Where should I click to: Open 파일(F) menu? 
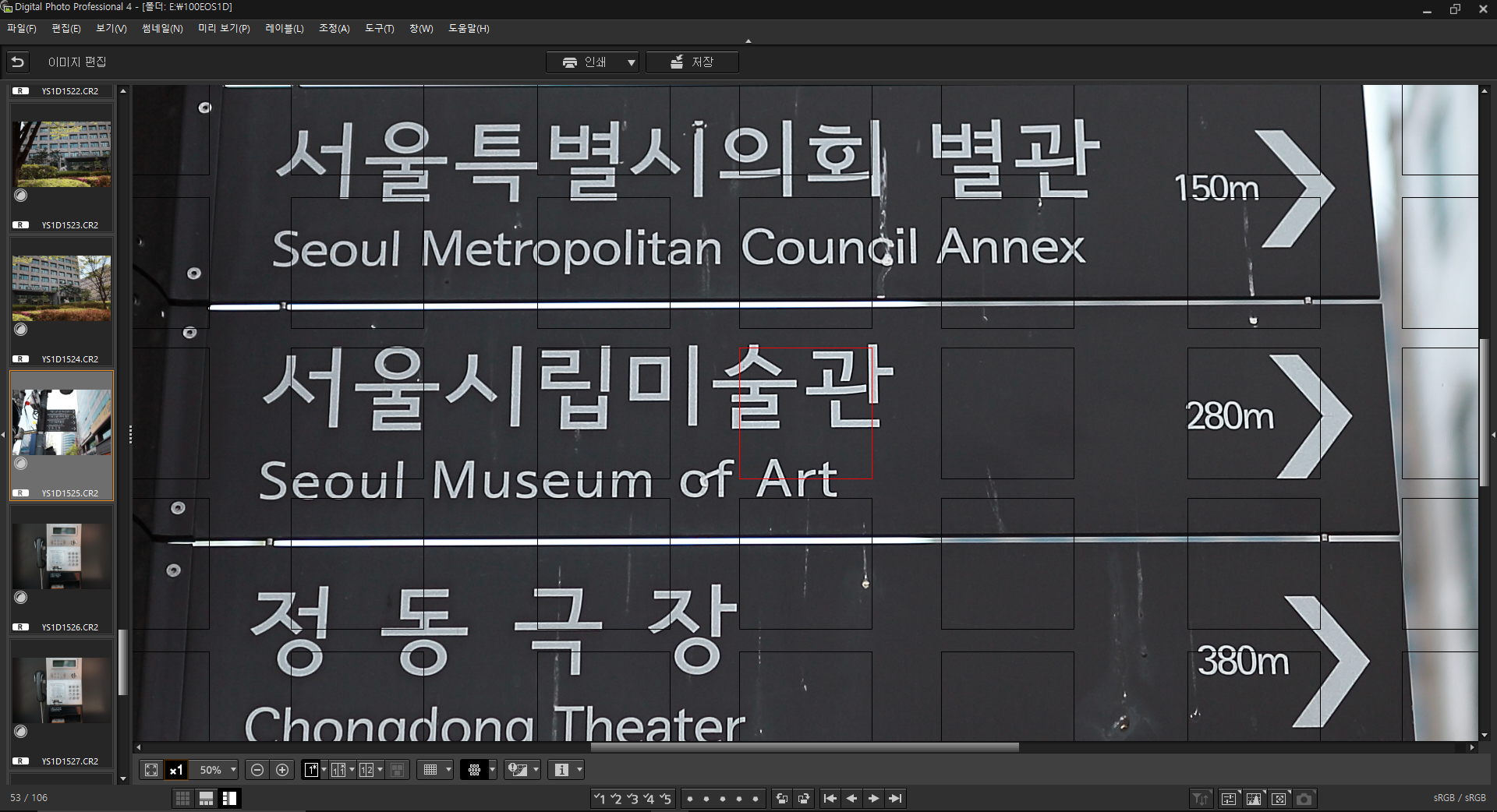[x=22, y=29]
